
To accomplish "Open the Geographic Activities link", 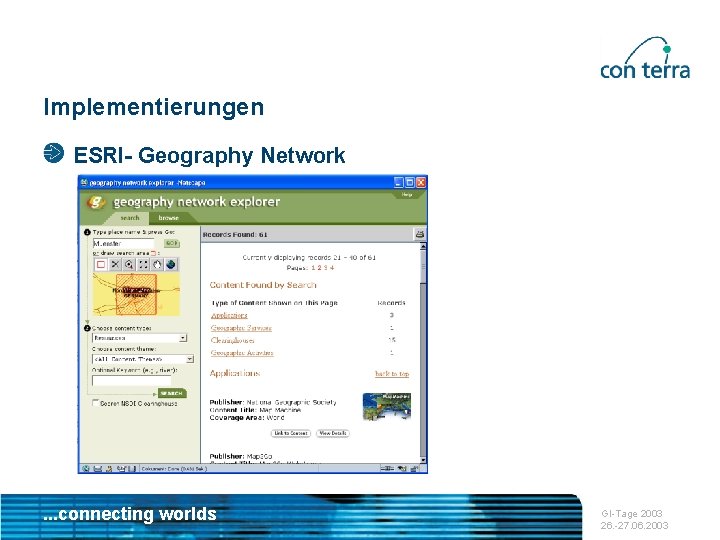I will click(x=242, y=353).
